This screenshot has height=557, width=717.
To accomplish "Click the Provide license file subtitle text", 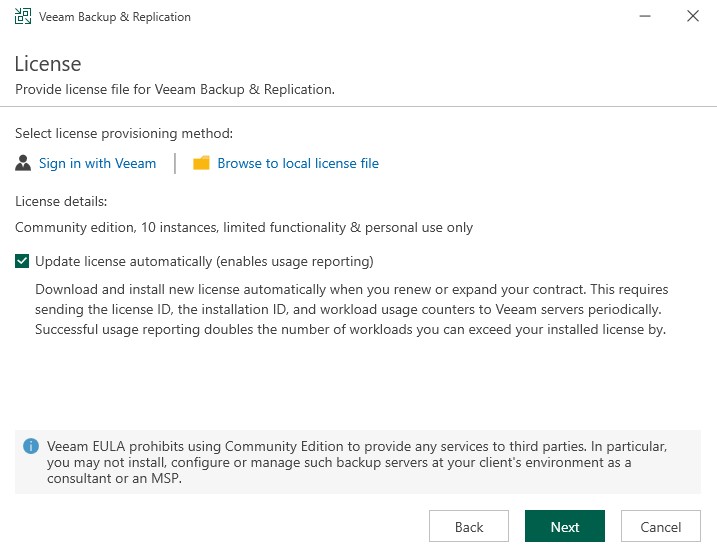I will click(x=175, y=89).
